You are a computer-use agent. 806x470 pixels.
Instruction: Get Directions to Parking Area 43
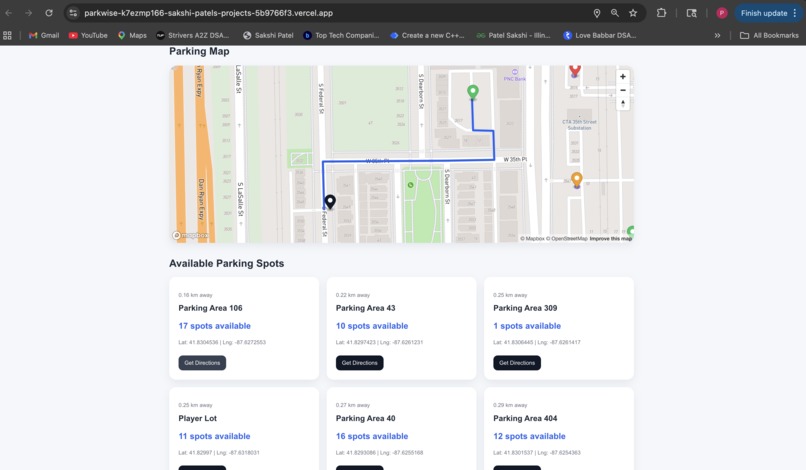(x=359, y=363)
